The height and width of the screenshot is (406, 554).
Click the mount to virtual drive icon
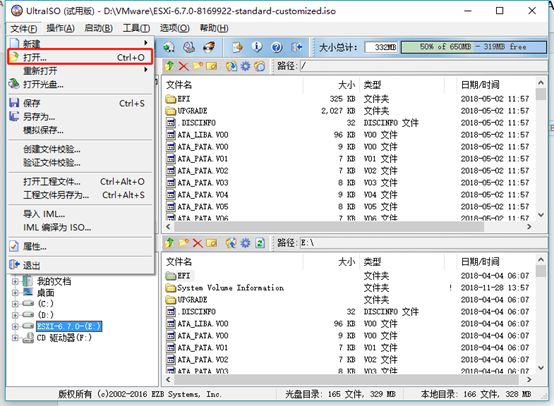click(189, 47)
